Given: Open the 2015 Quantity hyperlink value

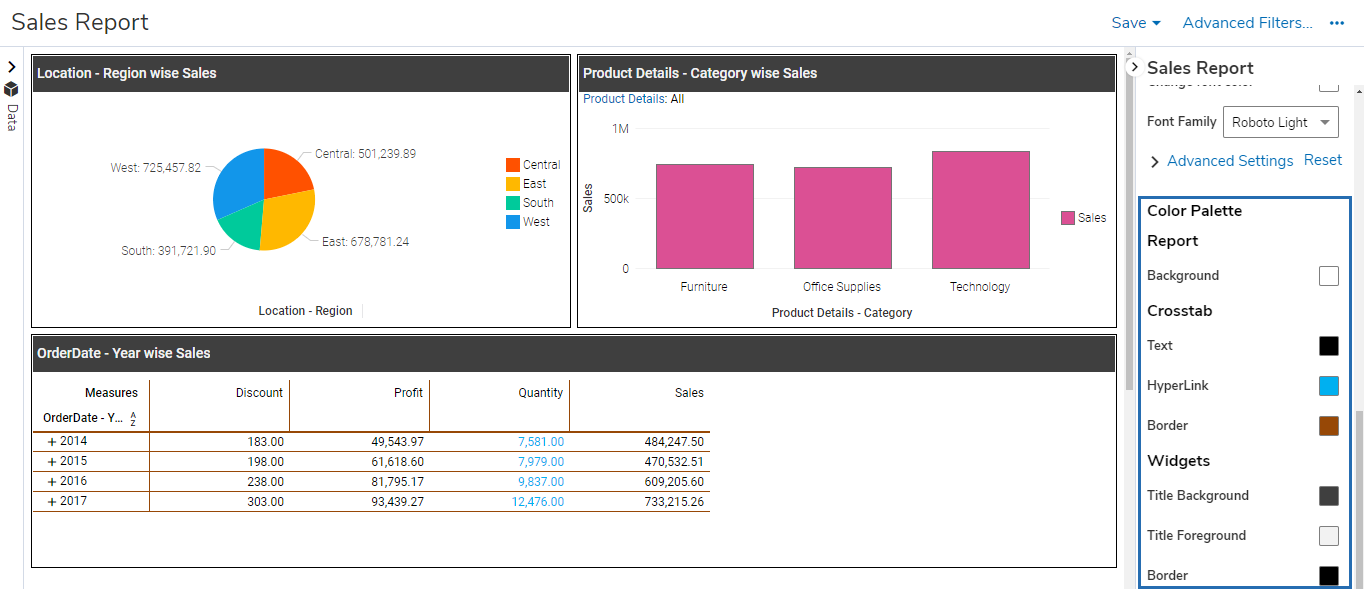Looking at the screenshot, I should [x=540, y=461].
